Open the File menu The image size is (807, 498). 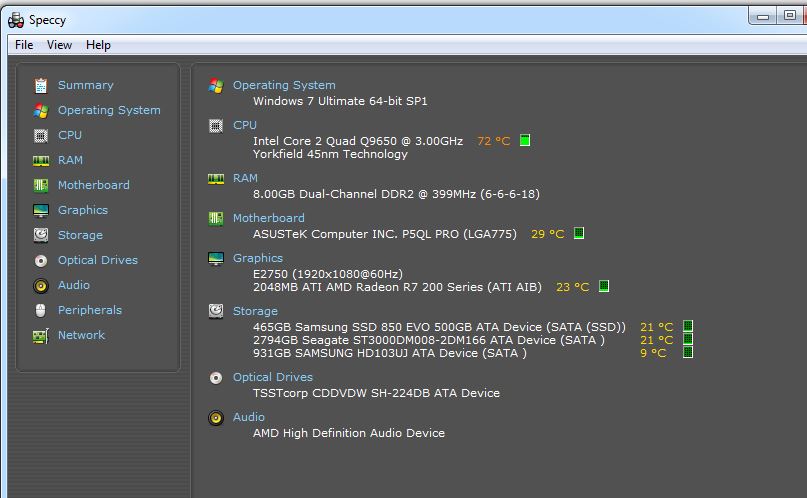click(x=24, y=45)
